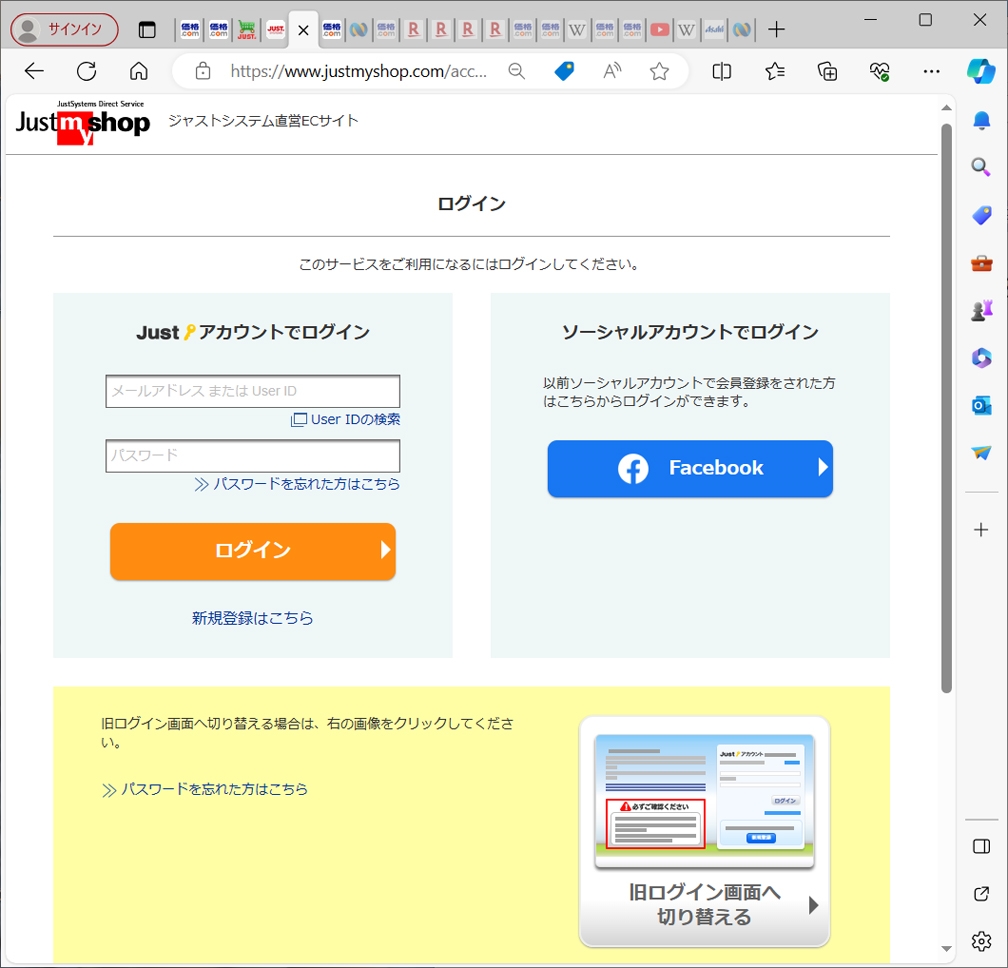
Task: Open the tab actions menu button
Action: [147, 29]
